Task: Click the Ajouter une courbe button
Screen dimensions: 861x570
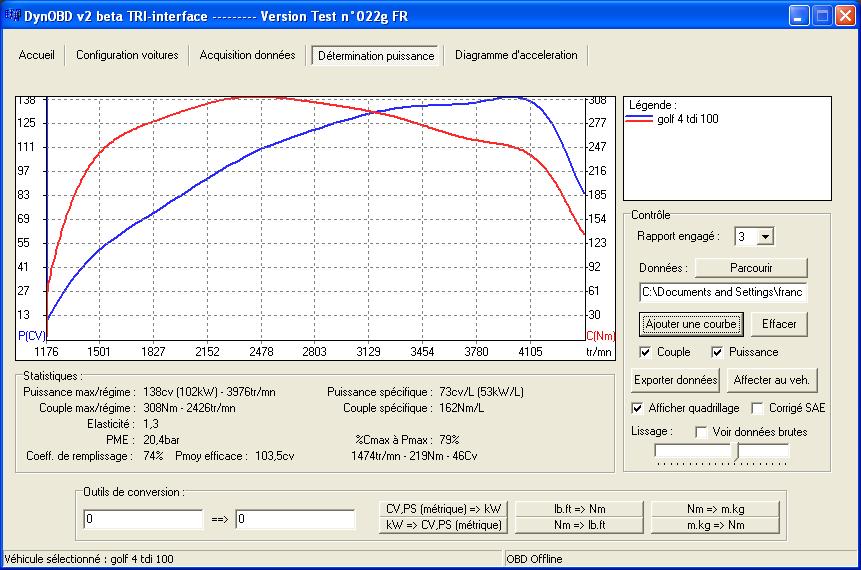Action: pos(691,324)
